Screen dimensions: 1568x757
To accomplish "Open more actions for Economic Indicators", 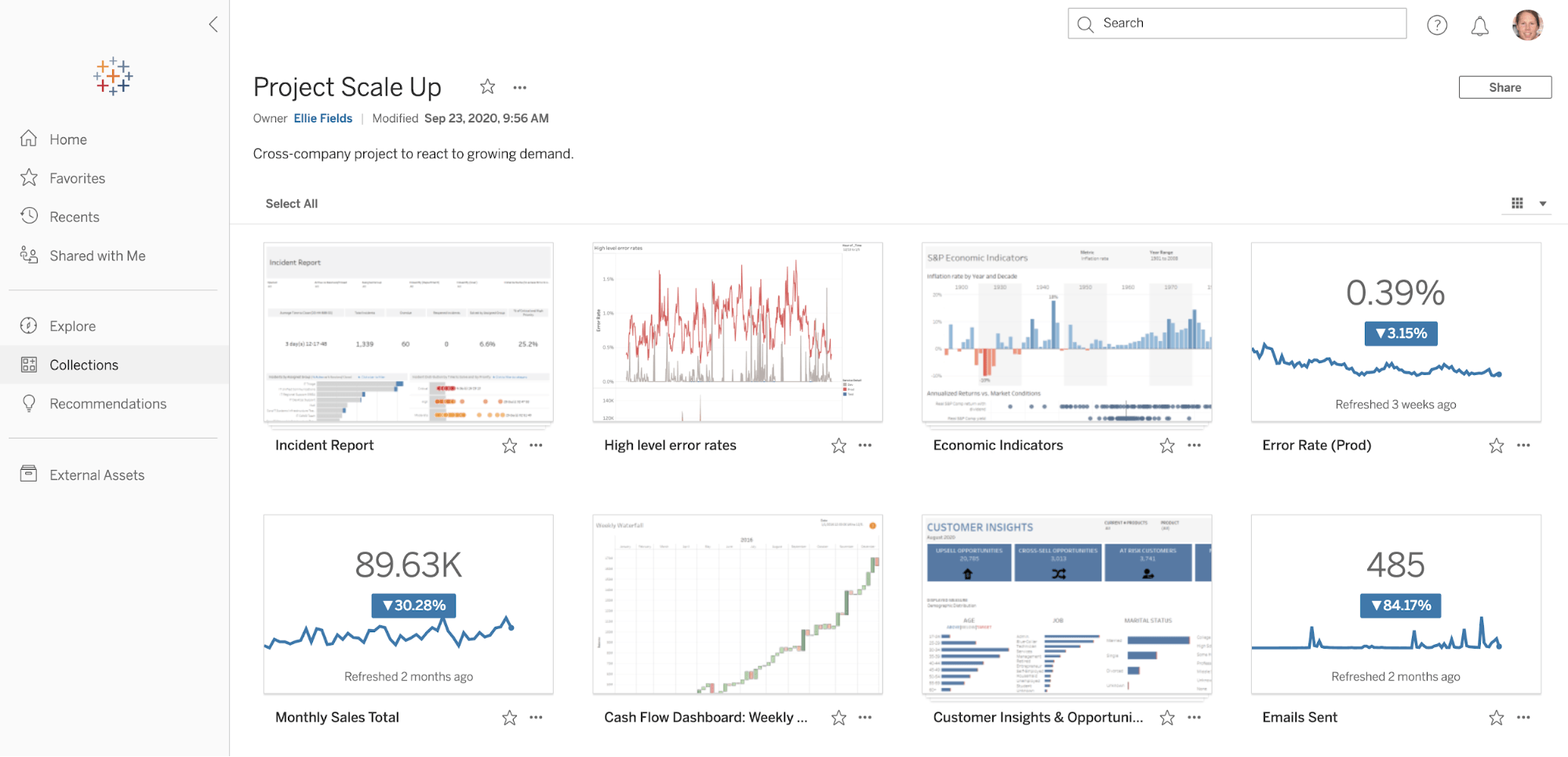I will (1194, 446).
